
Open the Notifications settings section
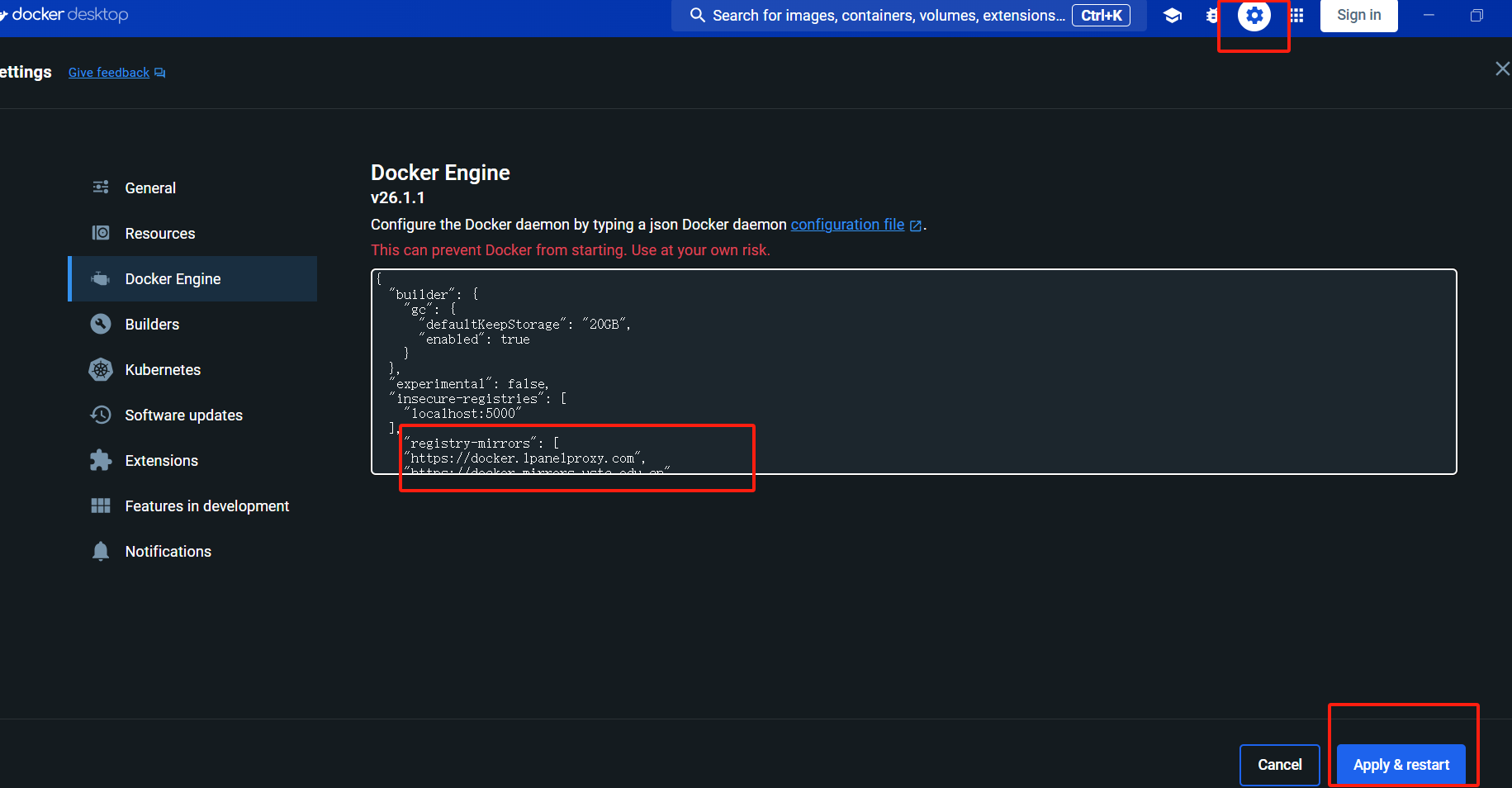click(192, 551)
